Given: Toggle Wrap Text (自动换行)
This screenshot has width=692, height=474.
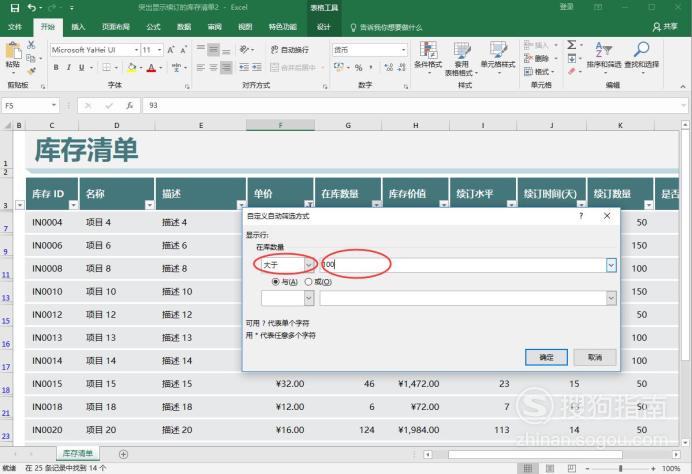Looking at the screenshot, I should (290, 49).
